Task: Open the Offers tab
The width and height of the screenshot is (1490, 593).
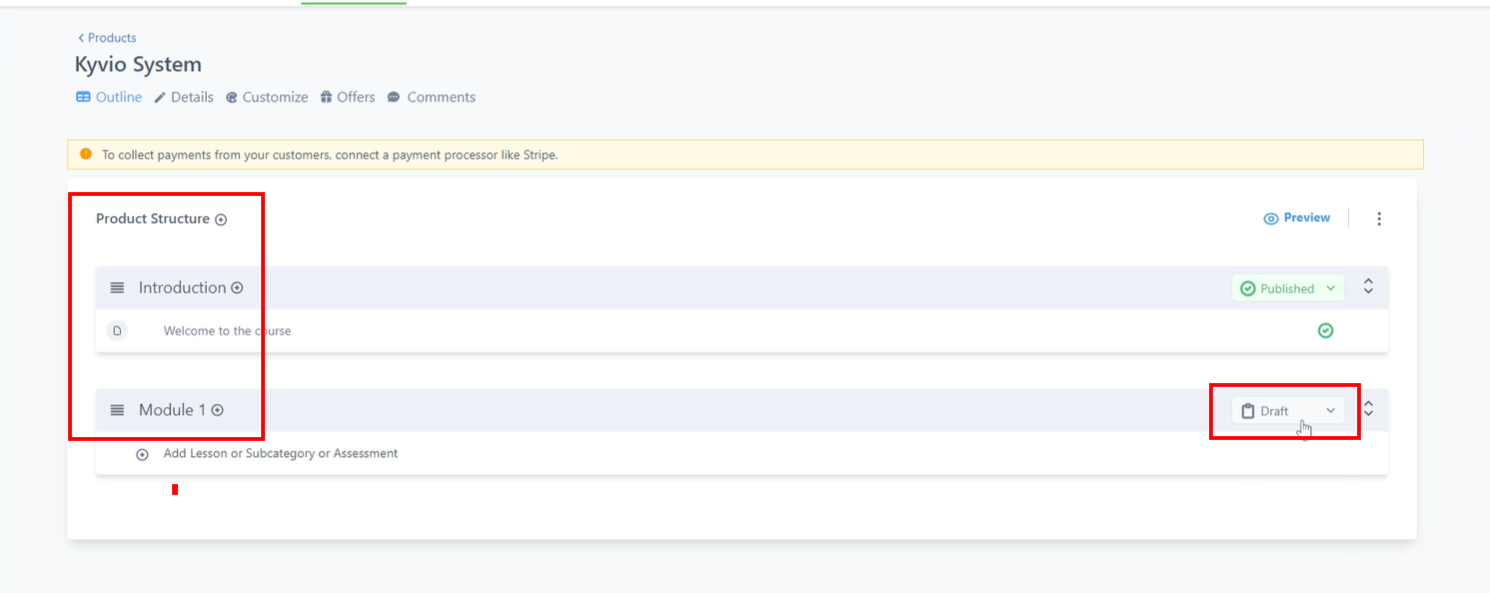Action: [348, 97]
